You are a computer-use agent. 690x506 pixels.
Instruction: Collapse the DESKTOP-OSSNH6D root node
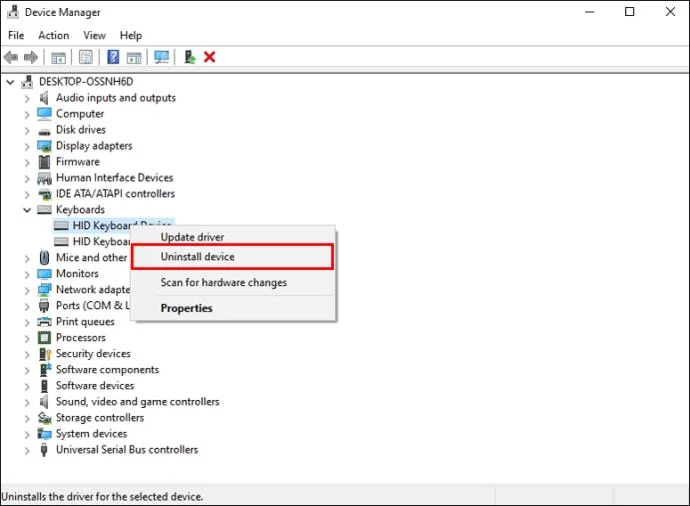click(11, 82)
